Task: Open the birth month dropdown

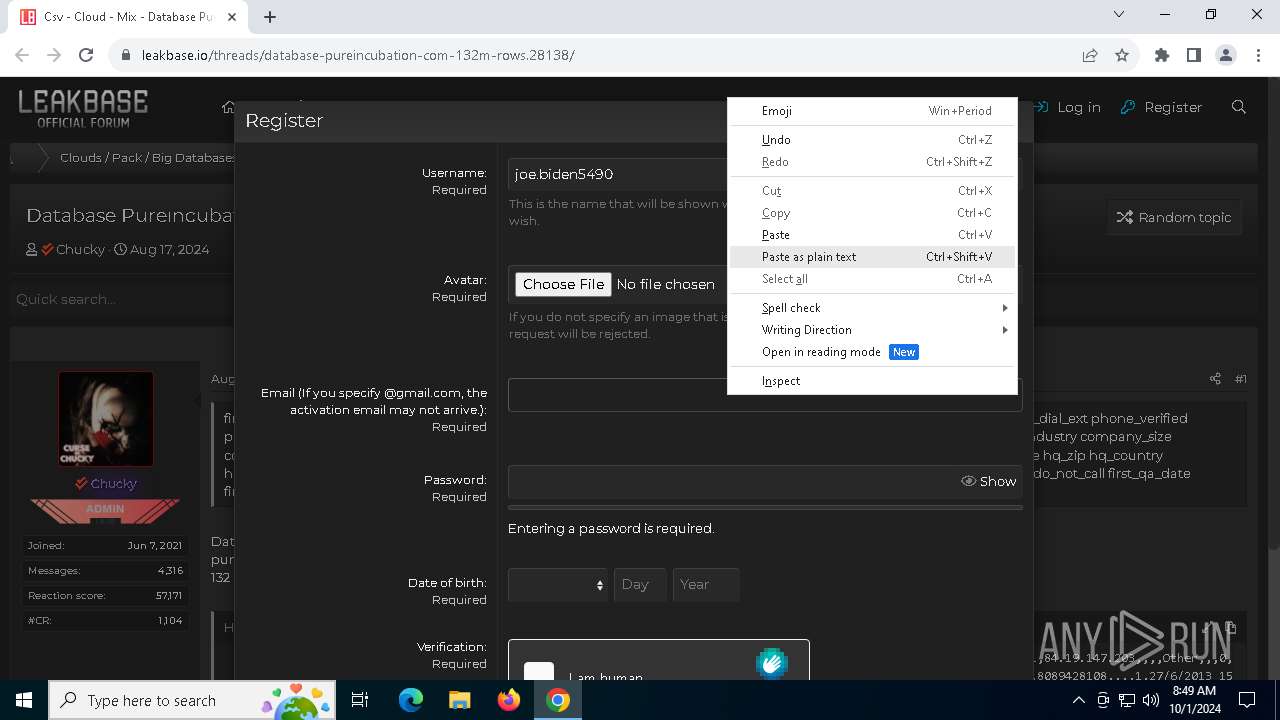Action: [558, 585]
